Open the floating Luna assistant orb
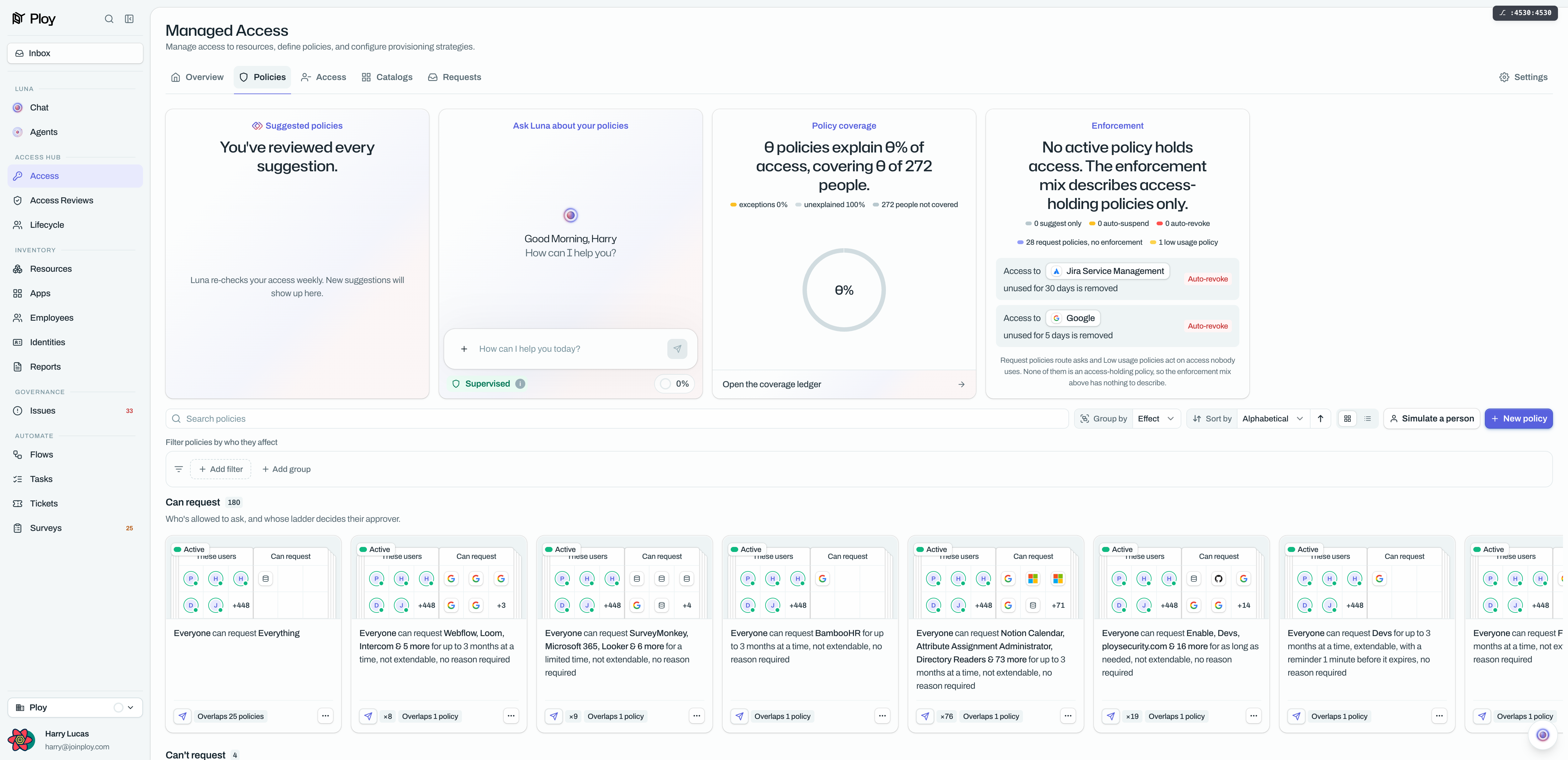1568x760 pixels. pos(1542,735)
